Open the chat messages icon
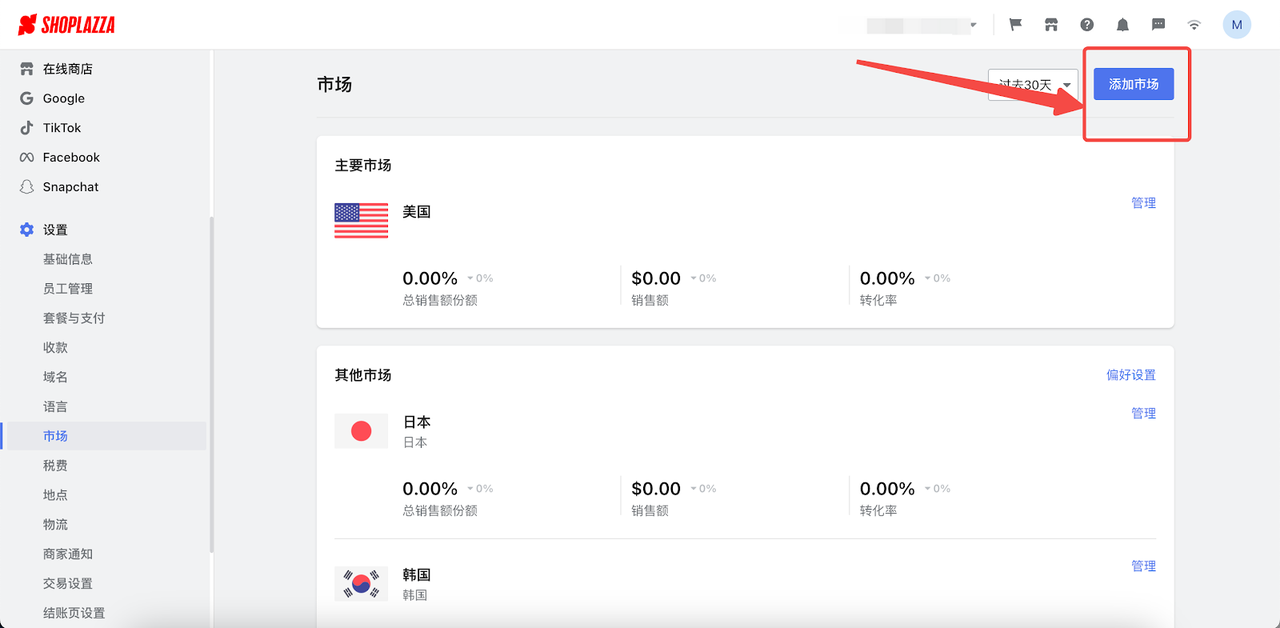Image resolution: width=1280 pixels, height=628 pixels. [x=1158, y=24]
